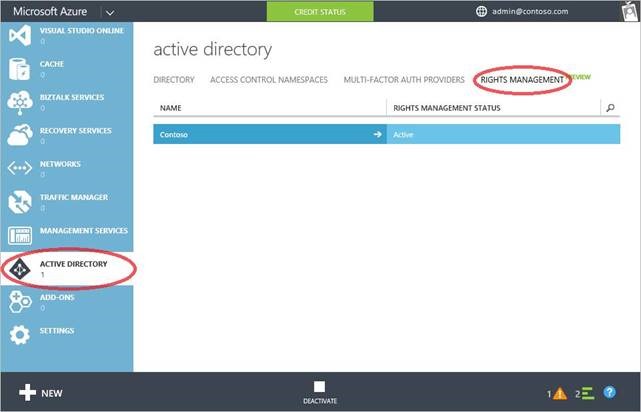Open MANAGEMENT SERVICES sidebar label
641x412 pixels.
(84, 231)
